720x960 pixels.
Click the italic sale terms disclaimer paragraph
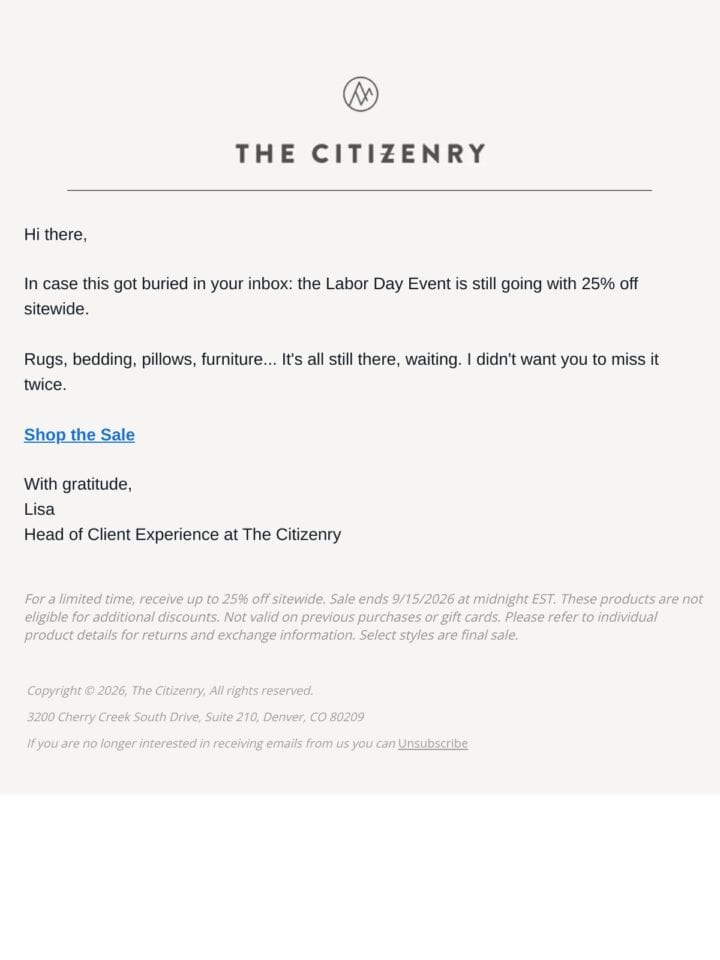364,617
